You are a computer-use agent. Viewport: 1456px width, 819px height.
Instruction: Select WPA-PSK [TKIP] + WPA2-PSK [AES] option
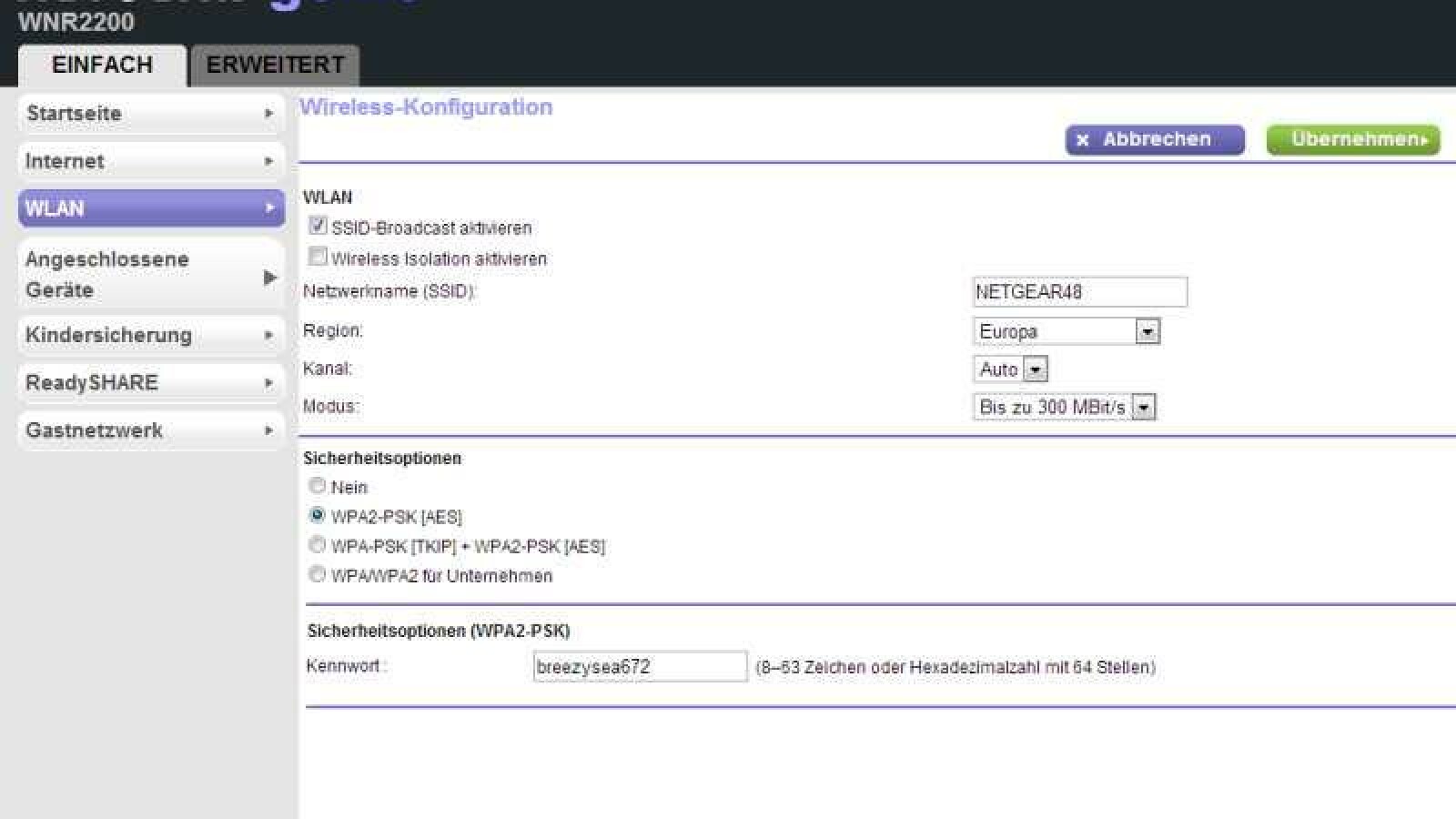[x=317, y=544]
